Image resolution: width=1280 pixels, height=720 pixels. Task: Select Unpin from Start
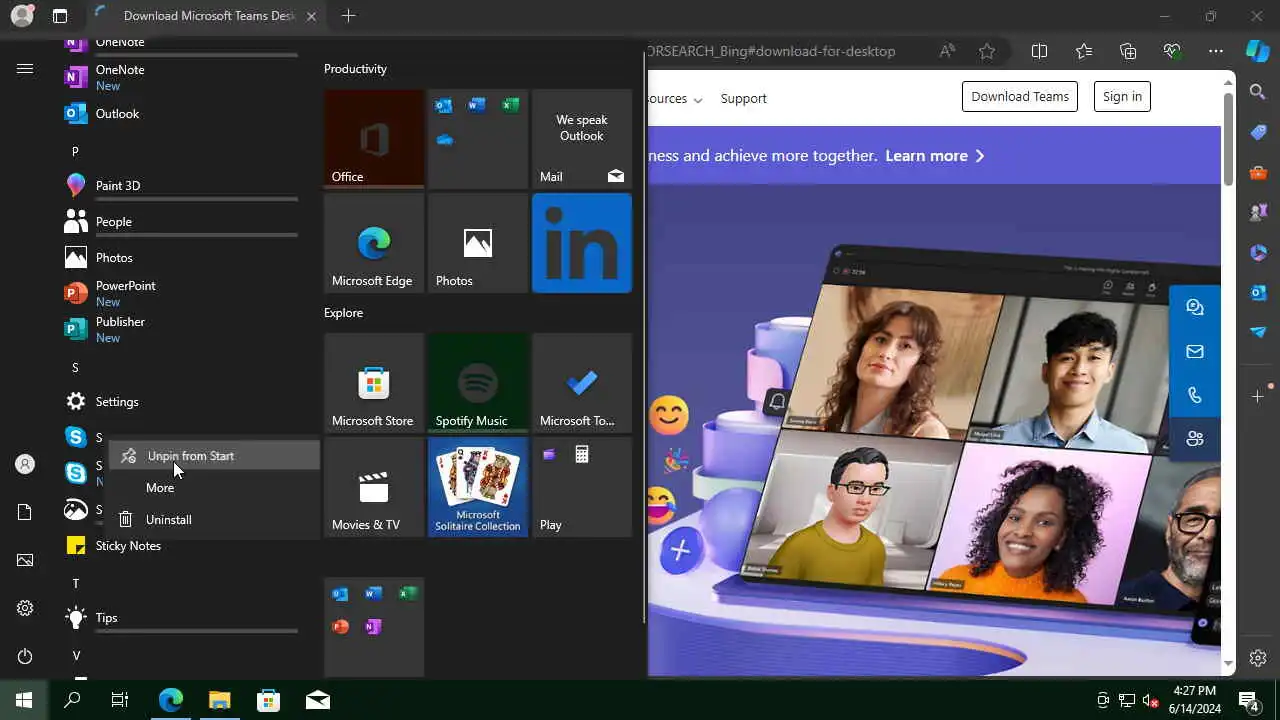[x=214, y=456]
